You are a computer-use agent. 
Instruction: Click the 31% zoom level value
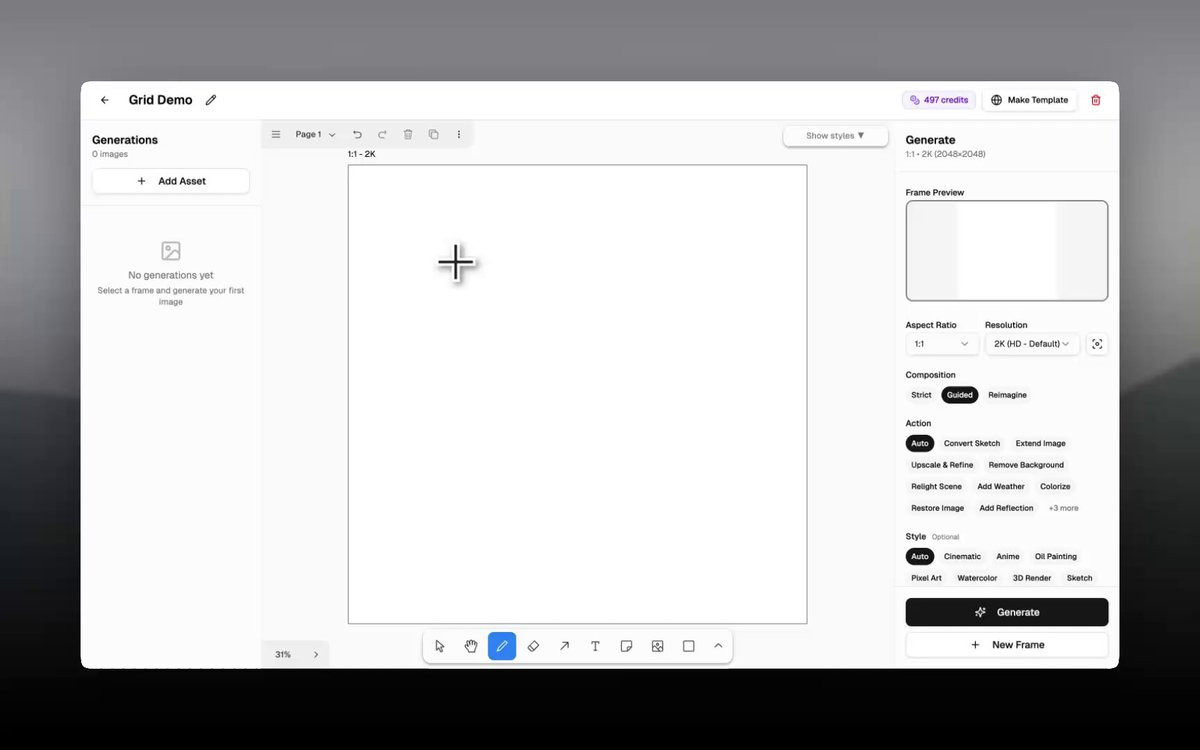point(283,654)
